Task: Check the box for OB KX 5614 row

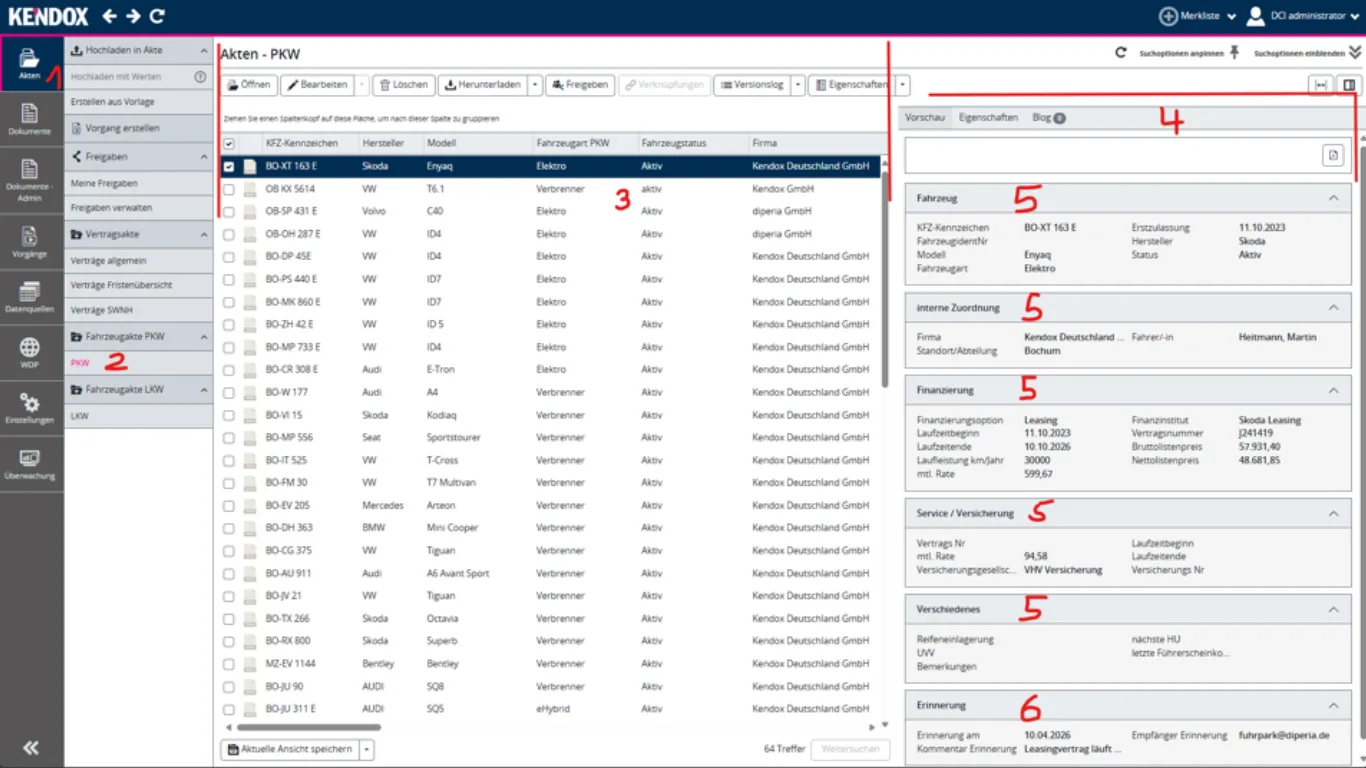Action: (229, 189)
